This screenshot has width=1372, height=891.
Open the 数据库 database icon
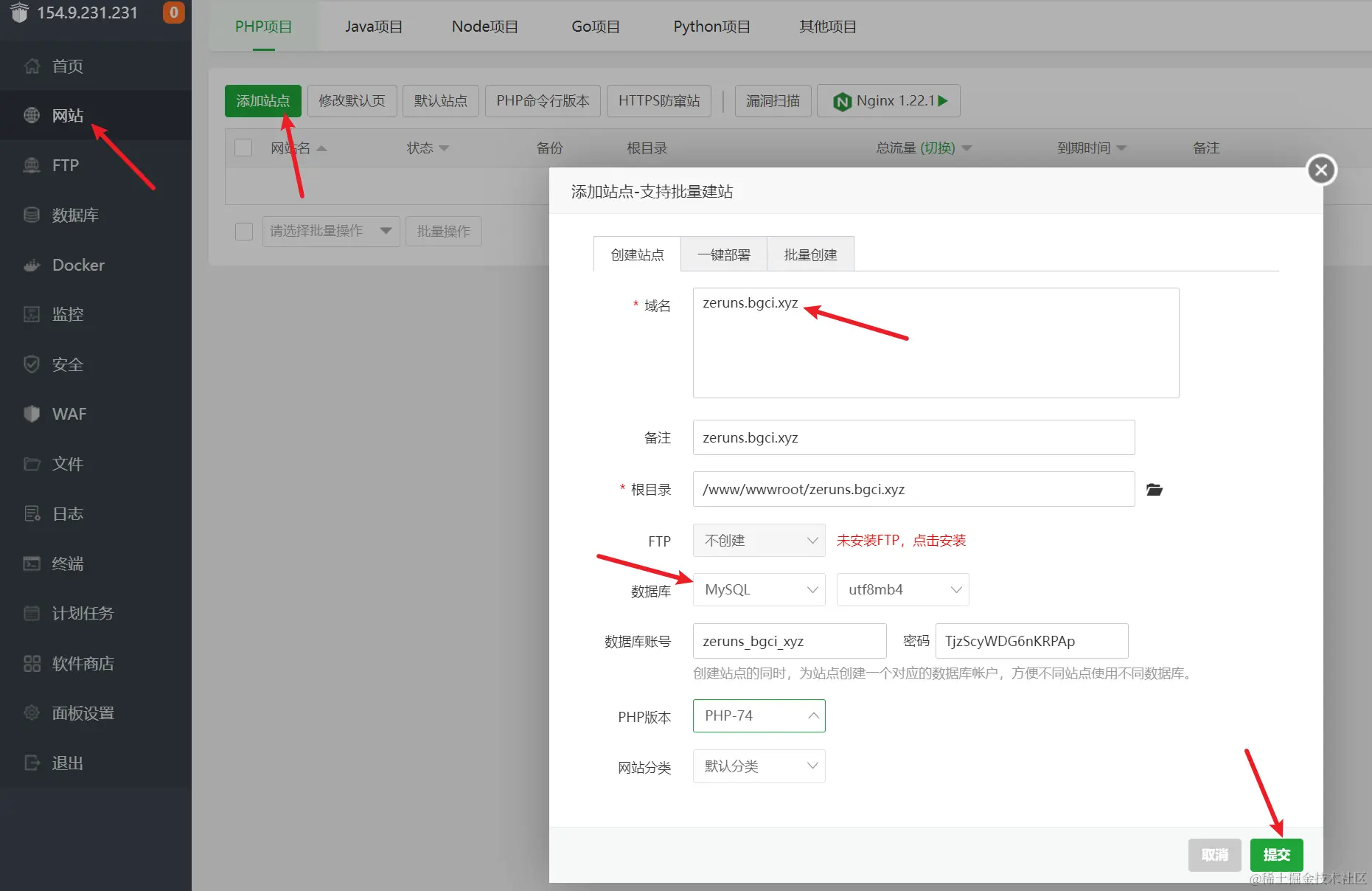click(32, 215)
